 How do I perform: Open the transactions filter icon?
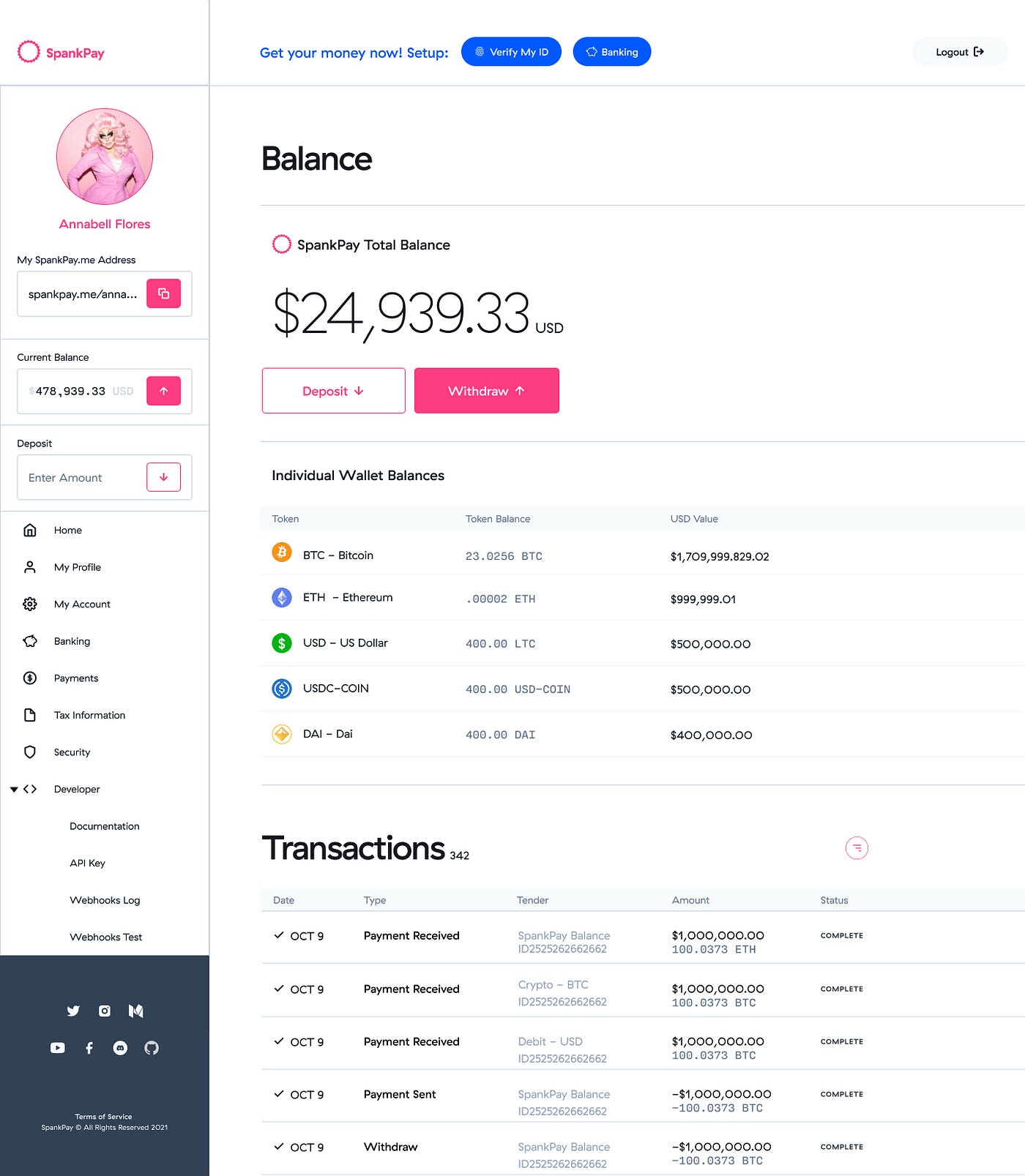pos(857,848)
